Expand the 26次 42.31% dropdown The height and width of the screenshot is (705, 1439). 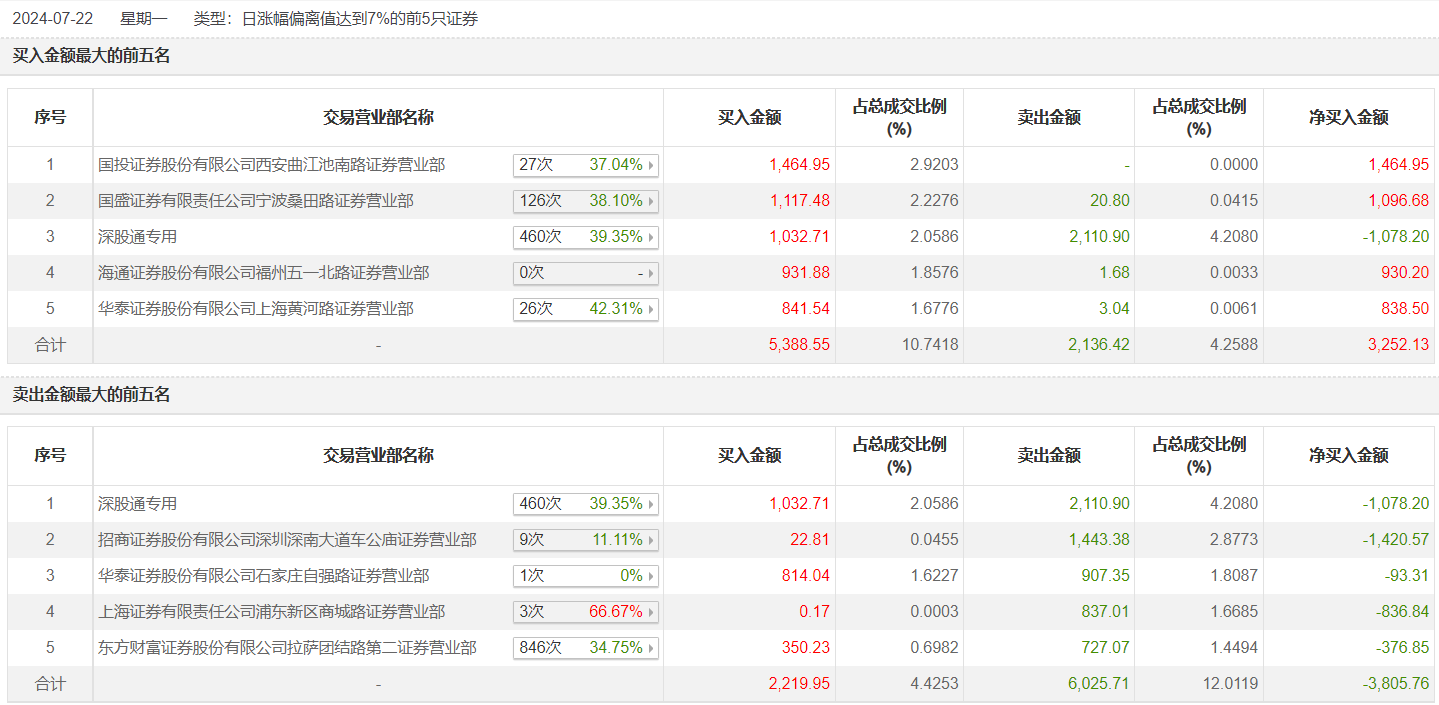pyautogui.click(x=586, y=309)
